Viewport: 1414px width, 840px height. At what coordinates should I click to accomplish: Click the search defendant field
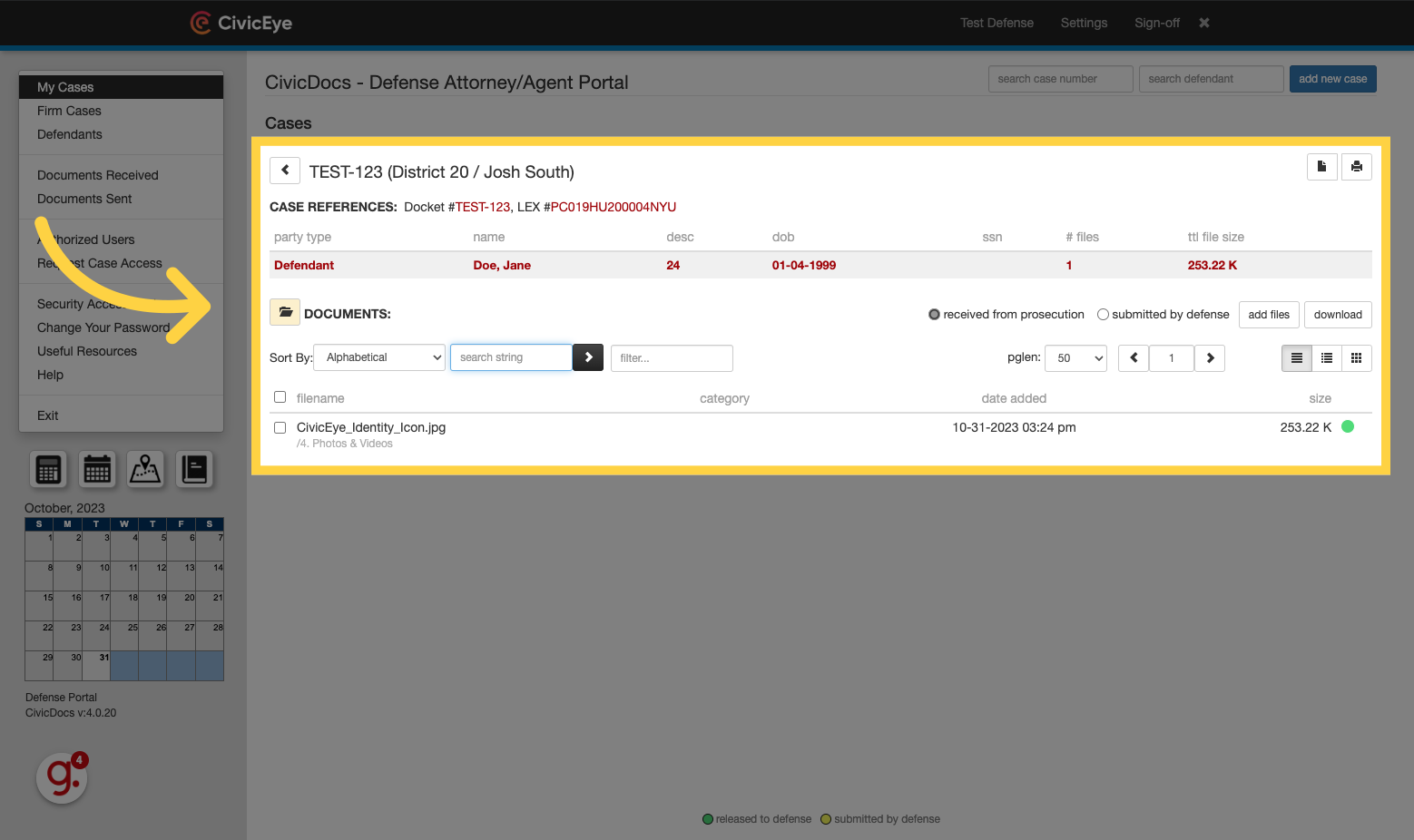[x=1212, y=79]
